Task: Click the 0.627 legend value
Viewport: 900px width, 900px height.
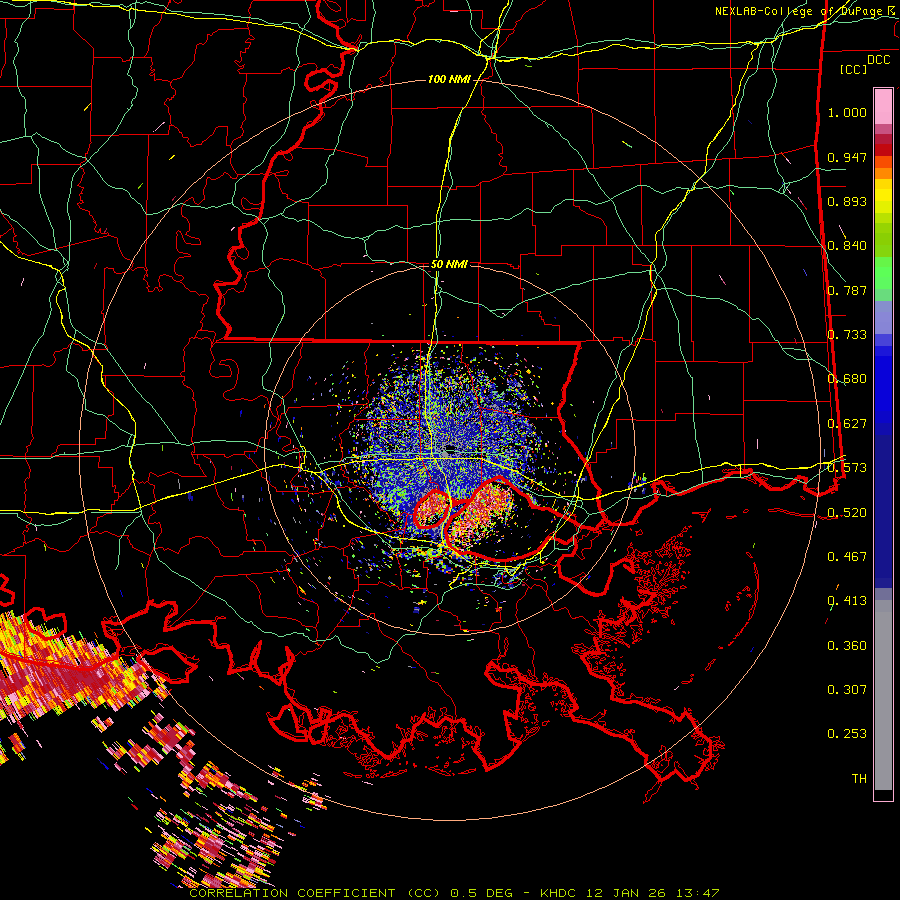Action: pyautogui.click(x=847, y=424)
